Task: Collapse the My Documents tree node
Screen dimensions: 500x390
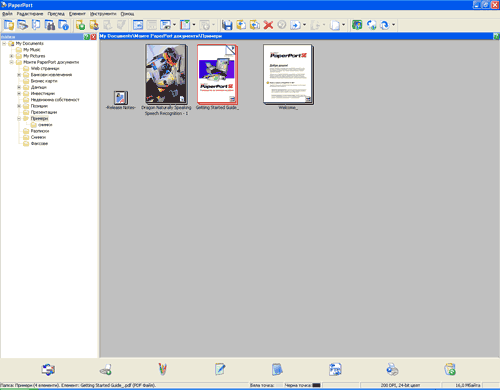Action: click(x=4, y=43)
